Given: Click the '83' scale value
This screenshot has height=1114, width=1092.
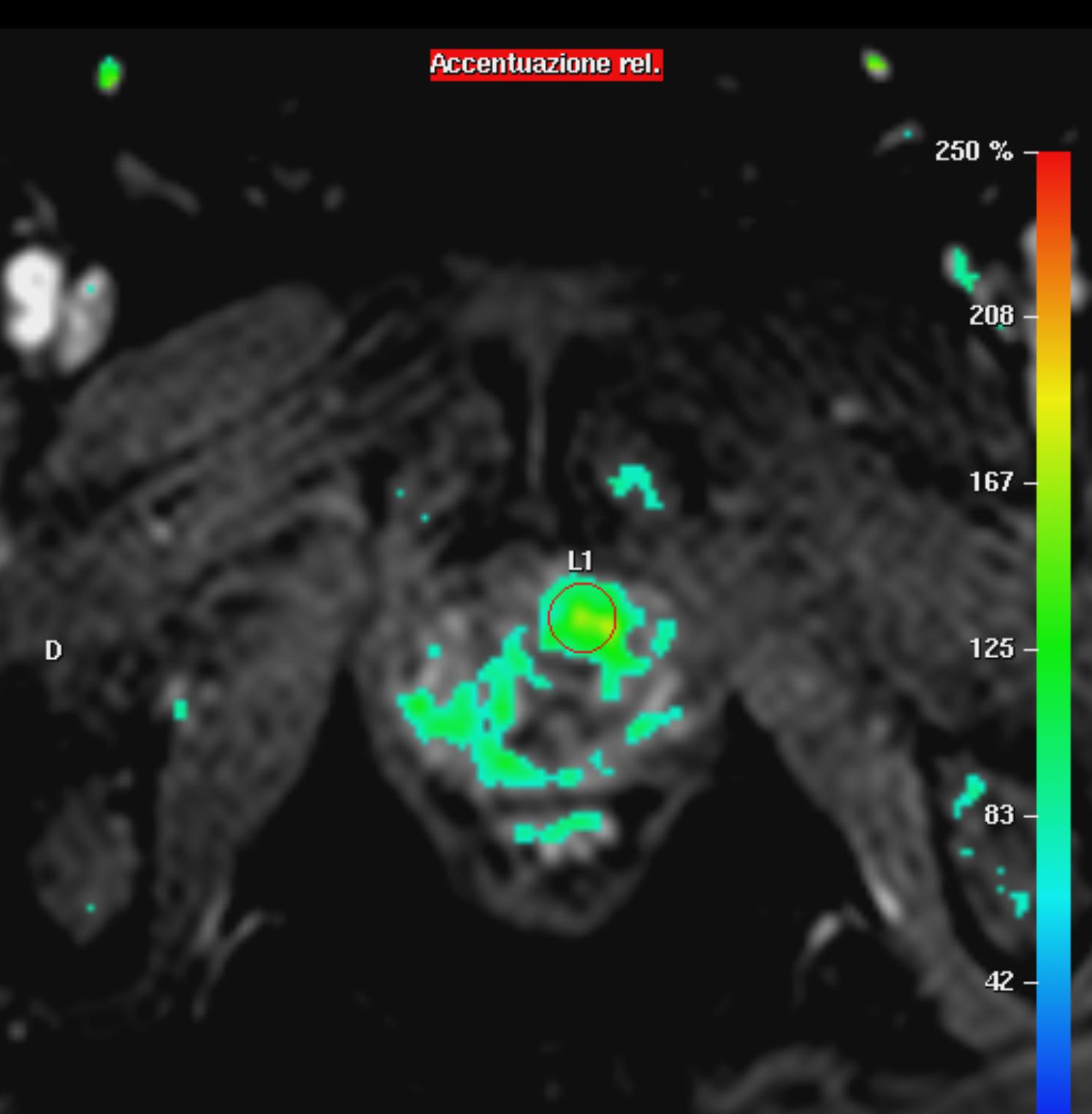Looking at the screenshot, I should tap(999, 814).
